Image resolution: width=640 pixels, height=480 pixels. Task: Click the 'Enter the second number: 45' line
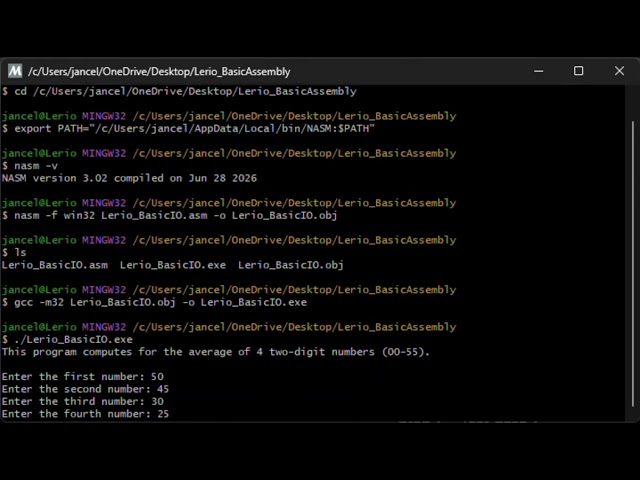(x=85, y=389)
